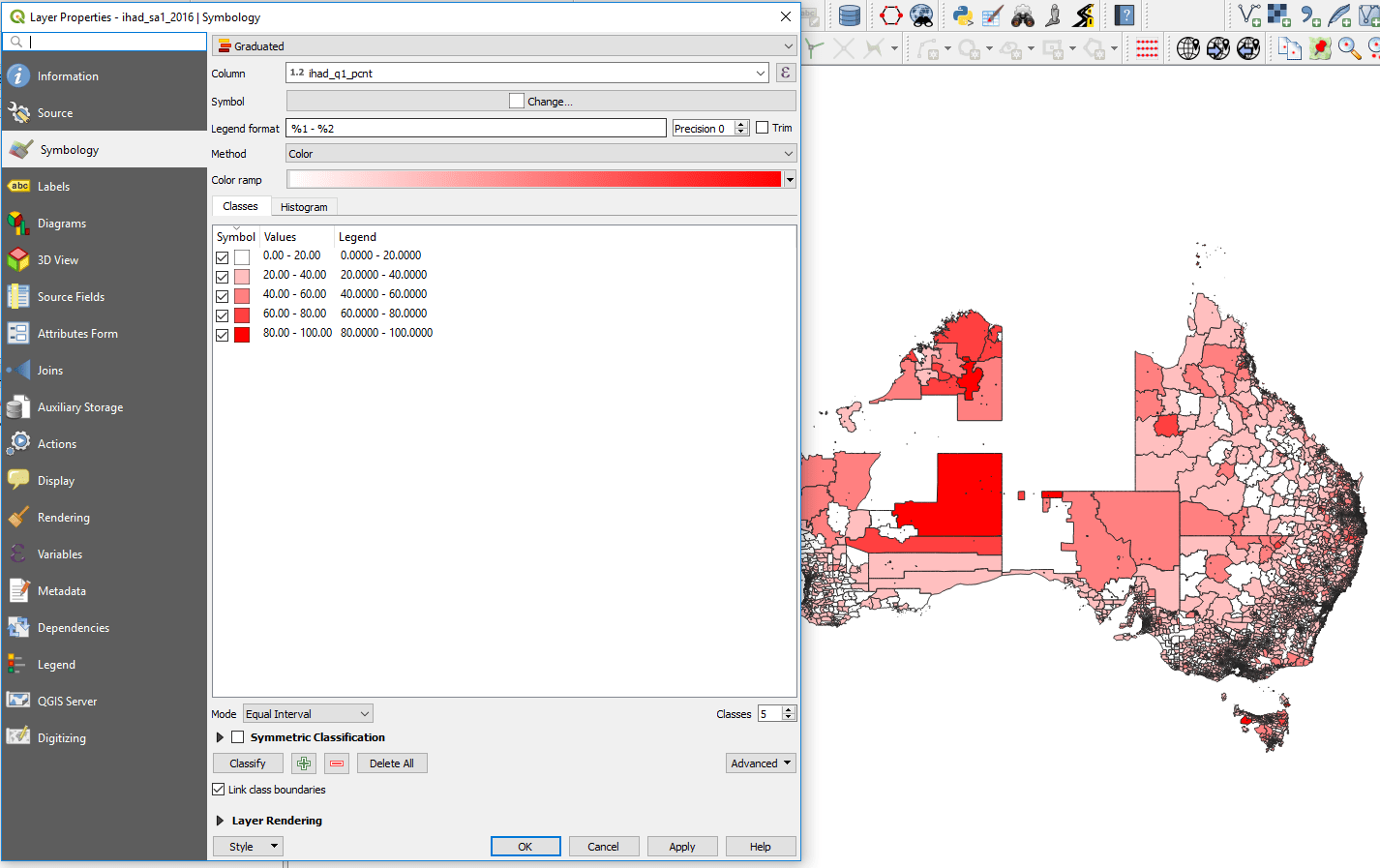1380x868 pixels.
Task: Open the expression builder next to Column
Action: pos(785,74)
